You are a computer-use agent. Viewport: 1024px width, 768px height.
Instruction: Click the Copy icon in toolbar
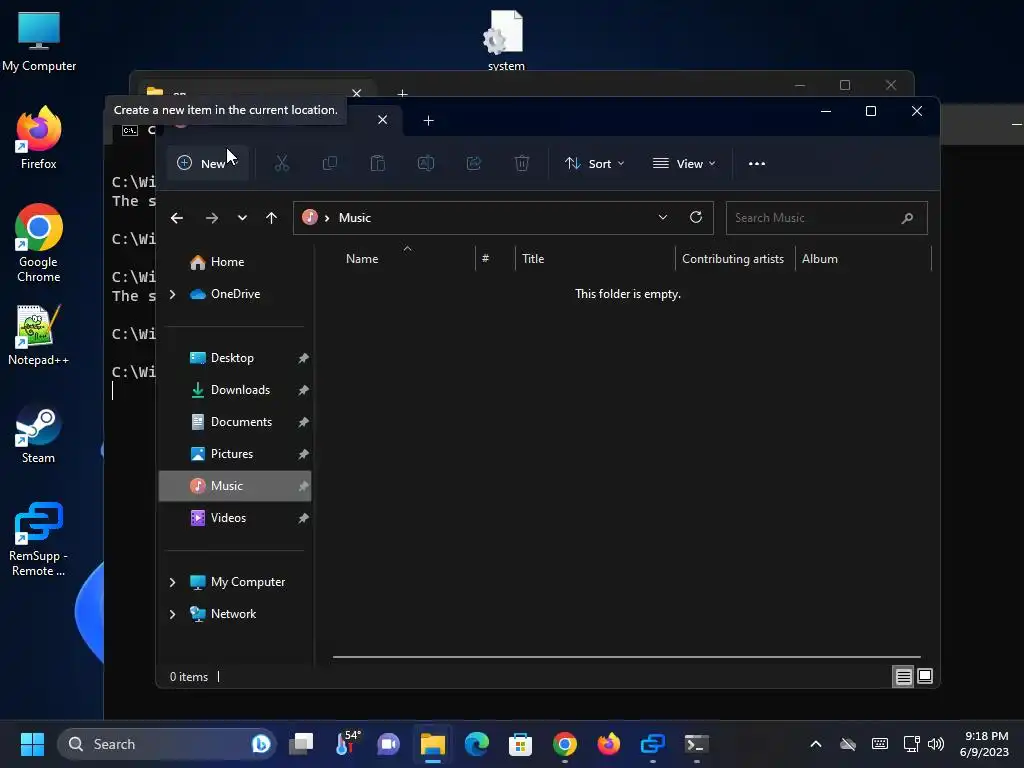tap(330, 163)
